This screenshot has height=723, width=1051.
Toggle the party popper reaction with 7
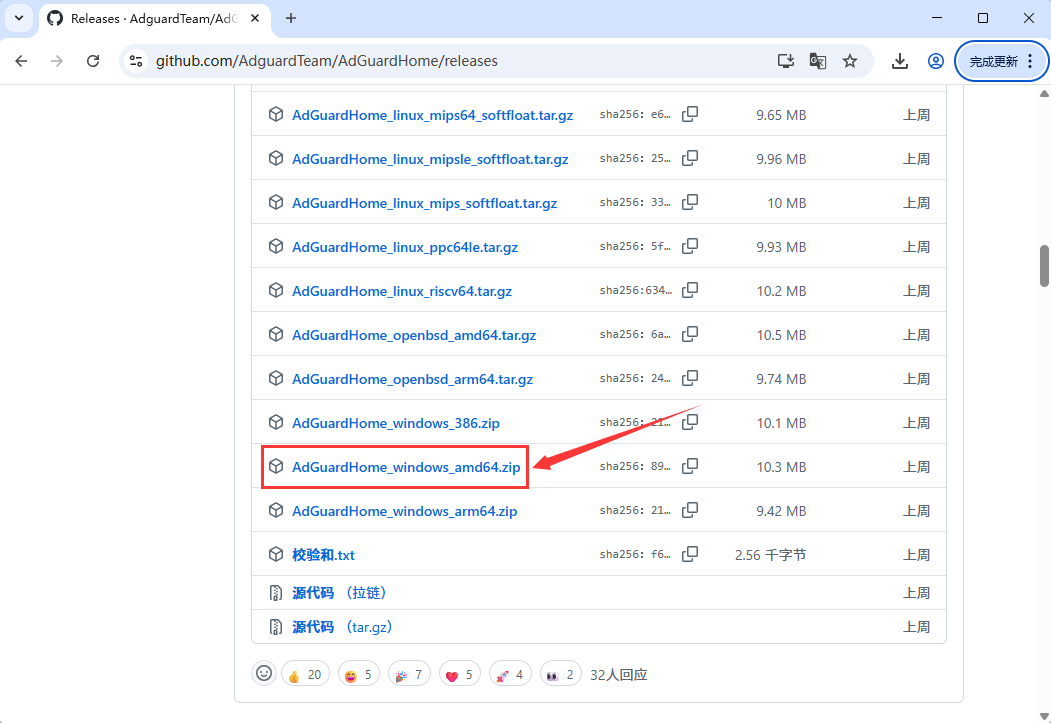[x=409, y=674]
